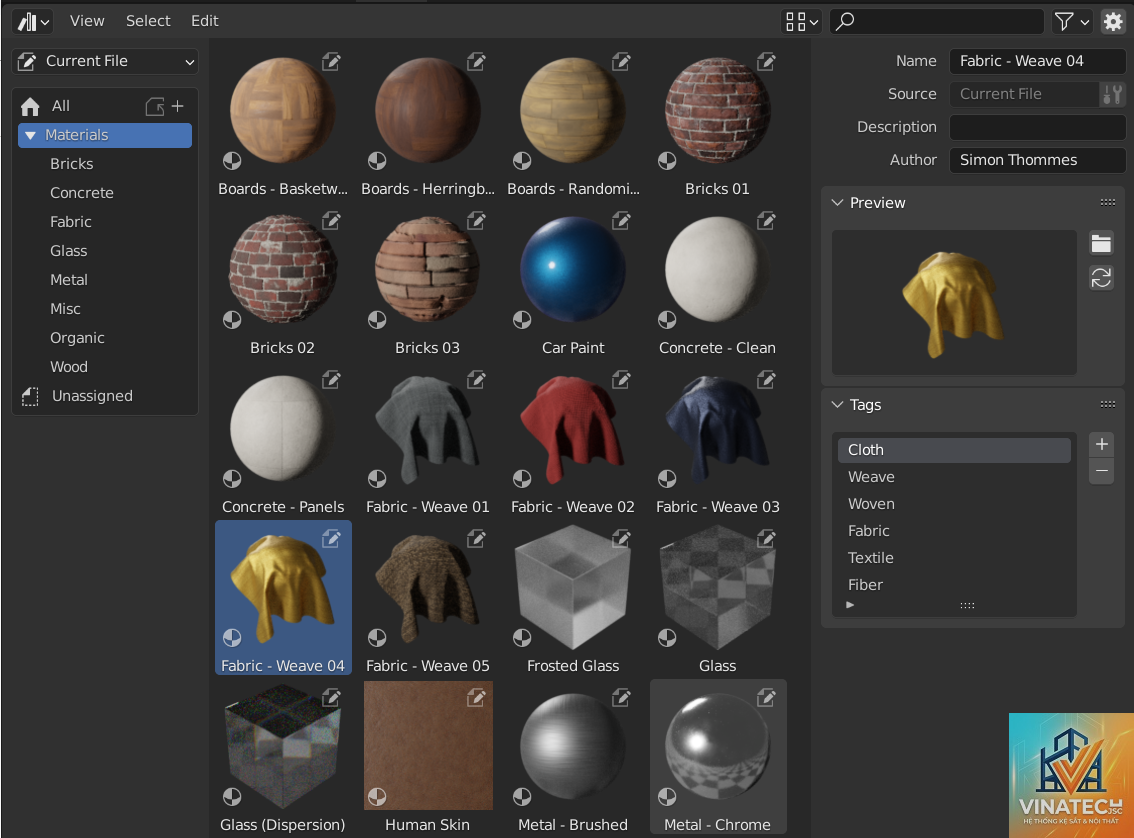Select Boards - Herringbone material thumbnail
This screenshot has height=838, width=1134.
427,111
